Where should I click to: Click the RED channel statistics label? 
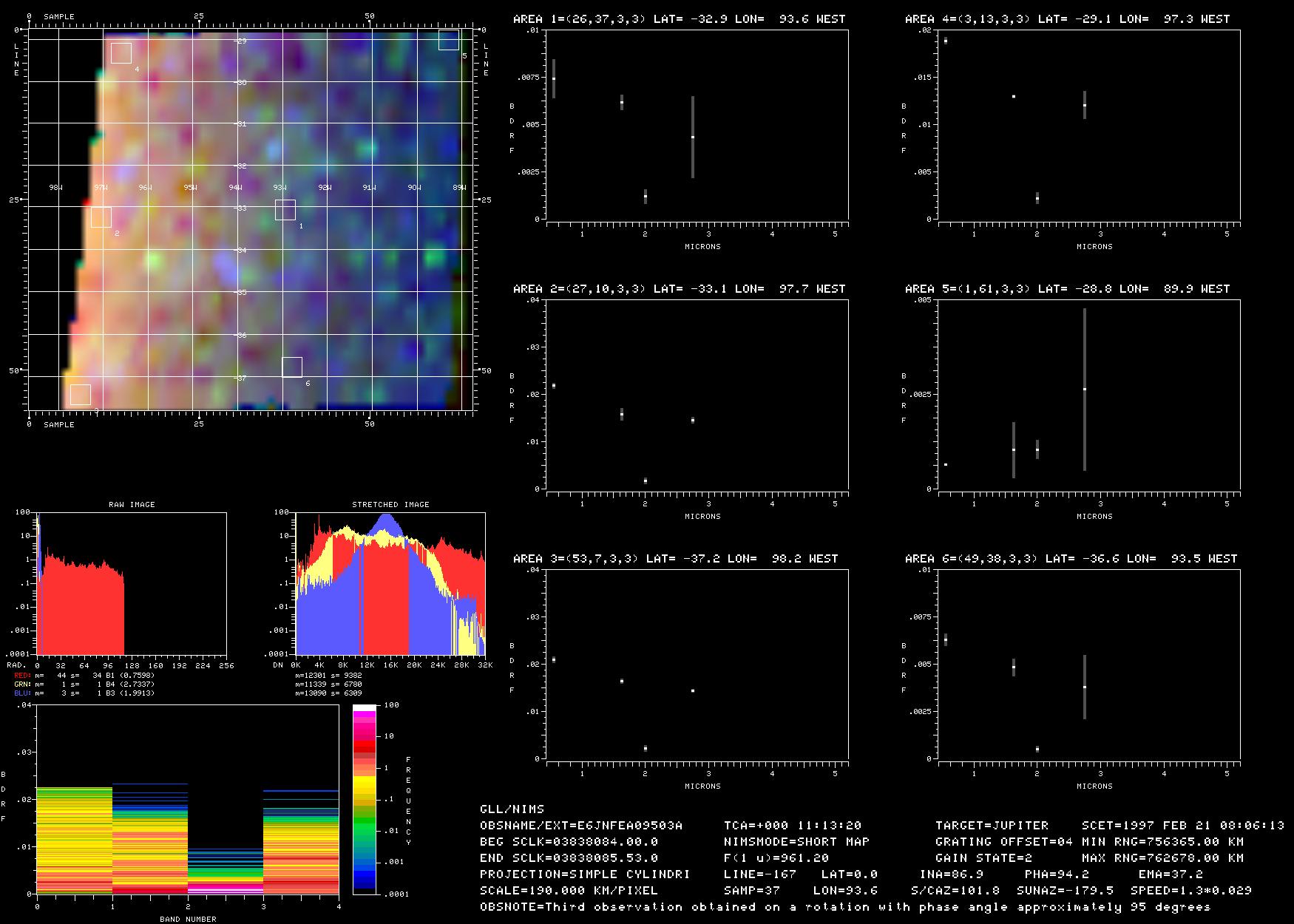point(22,676)
